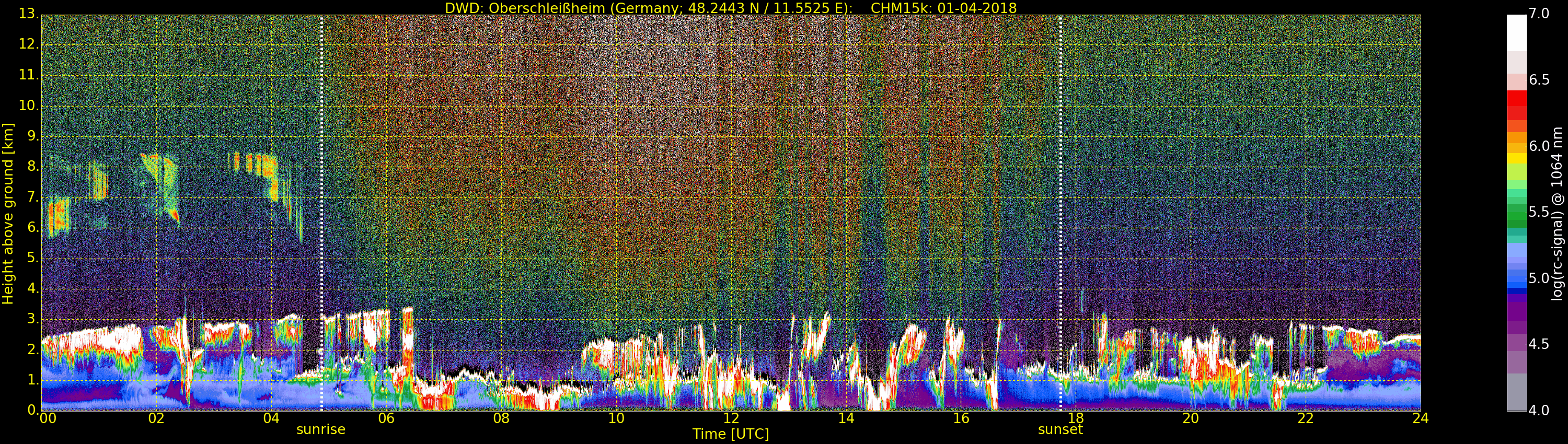Pick the gray segment at colorbar bottom
Image resolution: width=1568 pixels, height=444 pixels.
pyautogui.click(x=1516, y=392)
